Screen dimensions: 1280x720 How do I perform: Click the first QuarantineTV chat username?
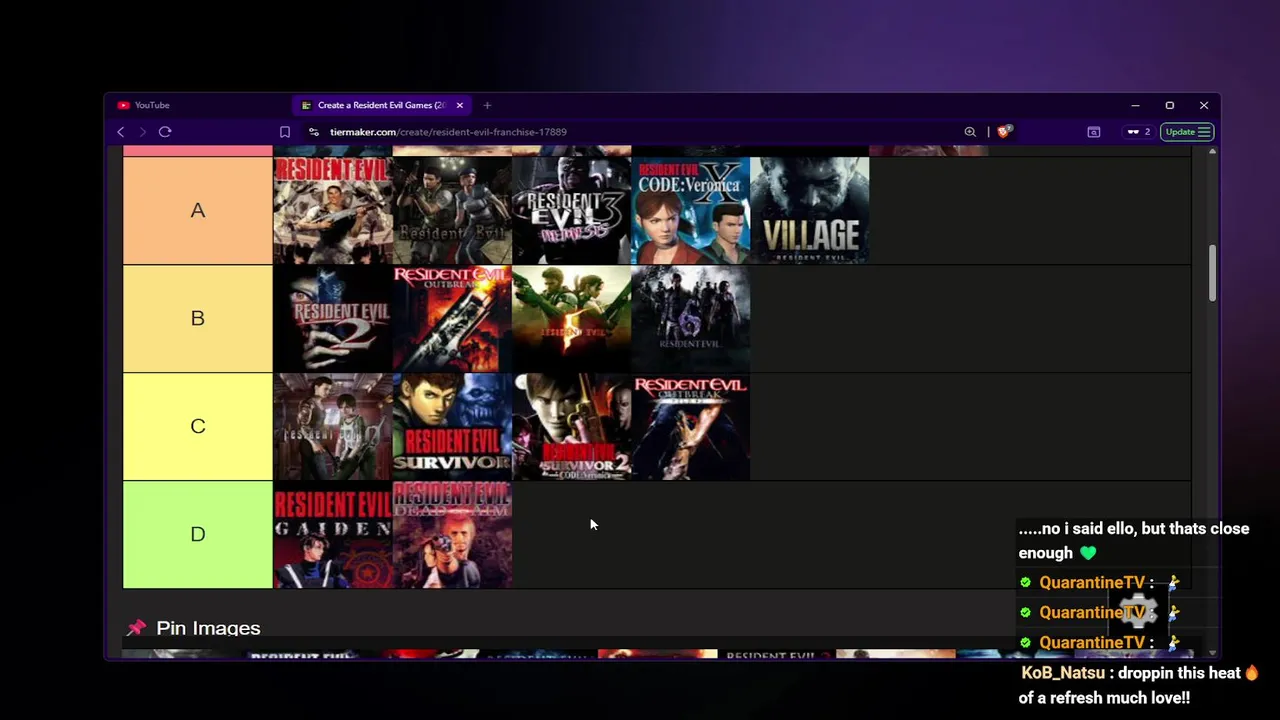click(1092, 582)
